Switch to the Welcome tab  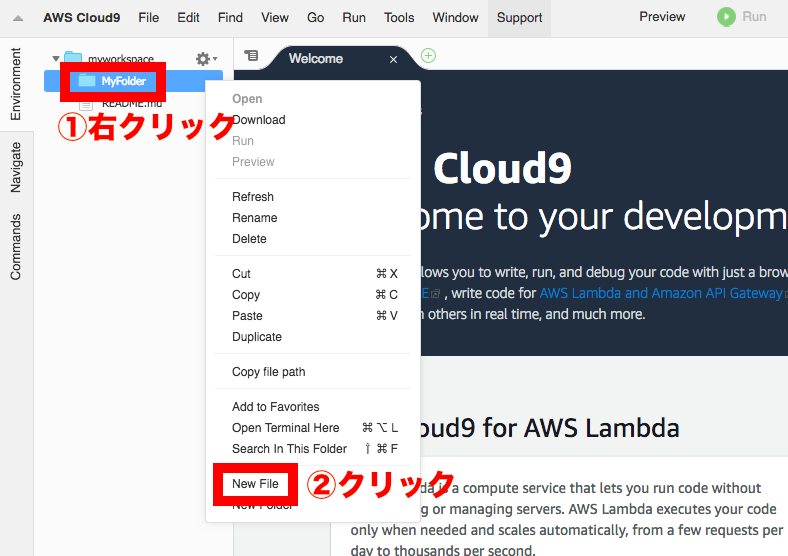(316, 59)
